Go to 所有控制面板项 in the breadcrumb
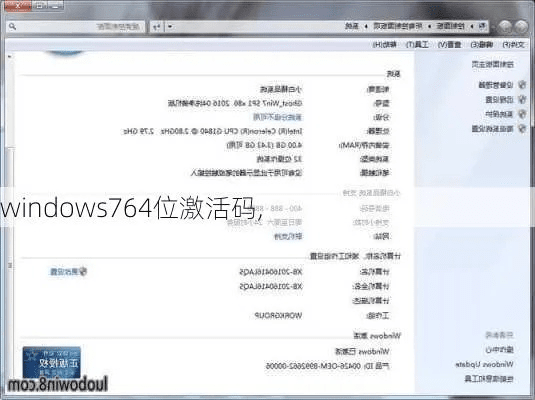Viewport: 535px width, 400px height. click(398, 26)
